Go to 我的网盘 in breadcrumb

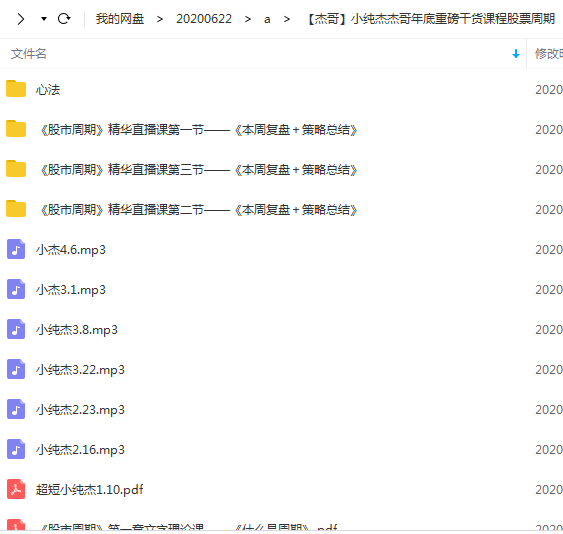(x=120, y=19)
